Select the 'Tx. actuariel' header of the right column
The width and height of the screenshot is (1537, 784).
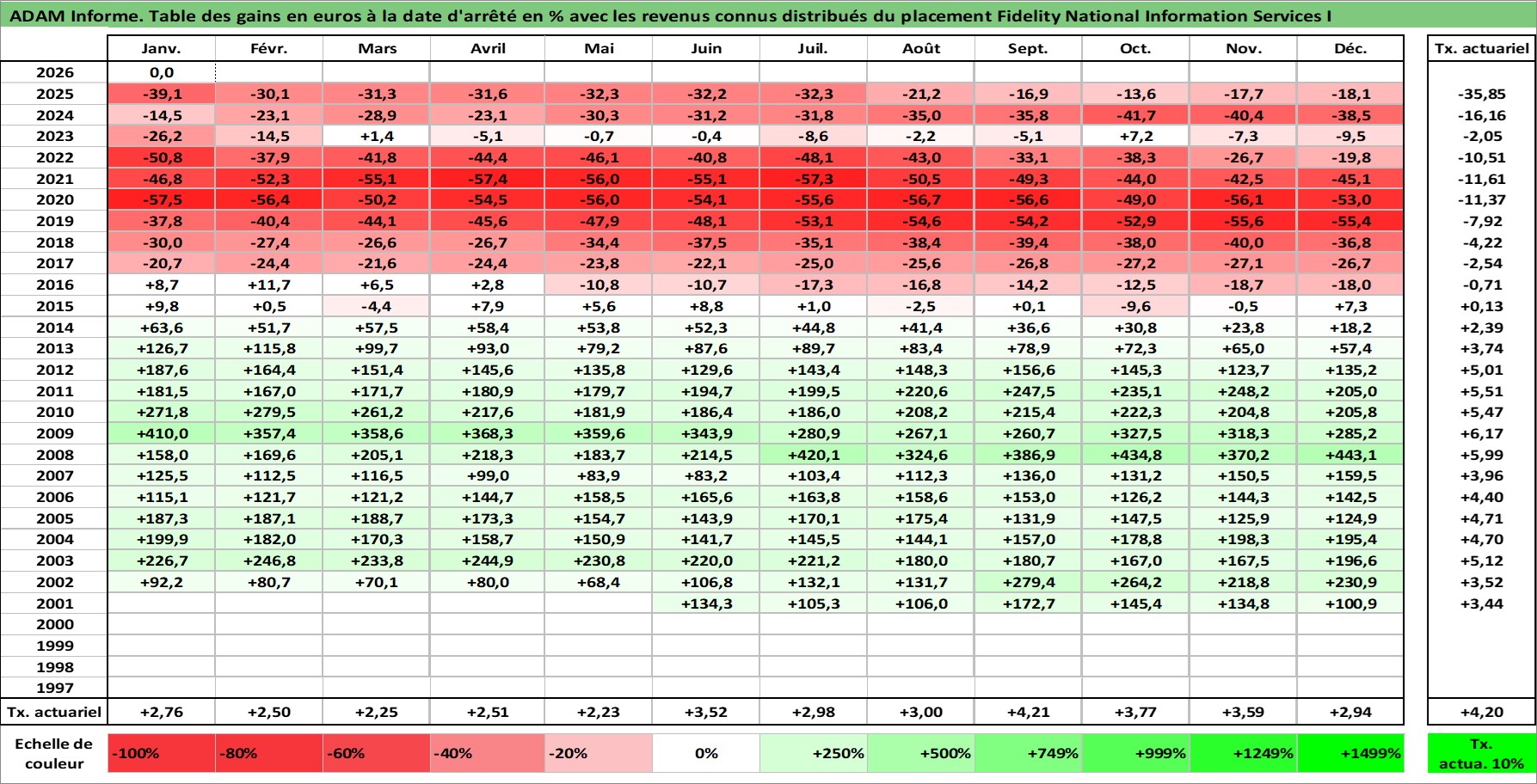1481,48
